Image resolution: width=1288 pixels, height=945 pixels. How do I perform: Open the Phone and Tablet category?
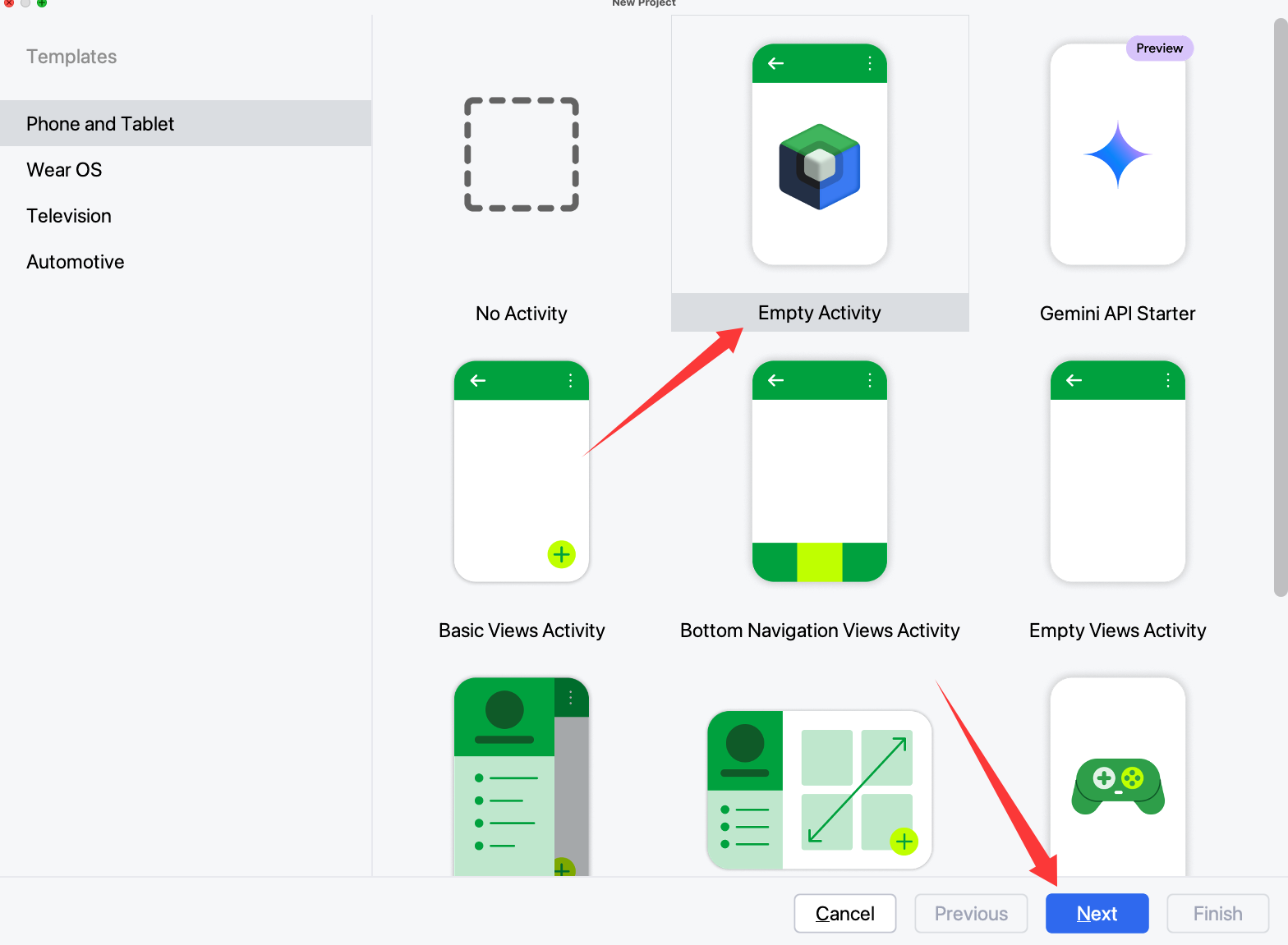coord(100,124)
